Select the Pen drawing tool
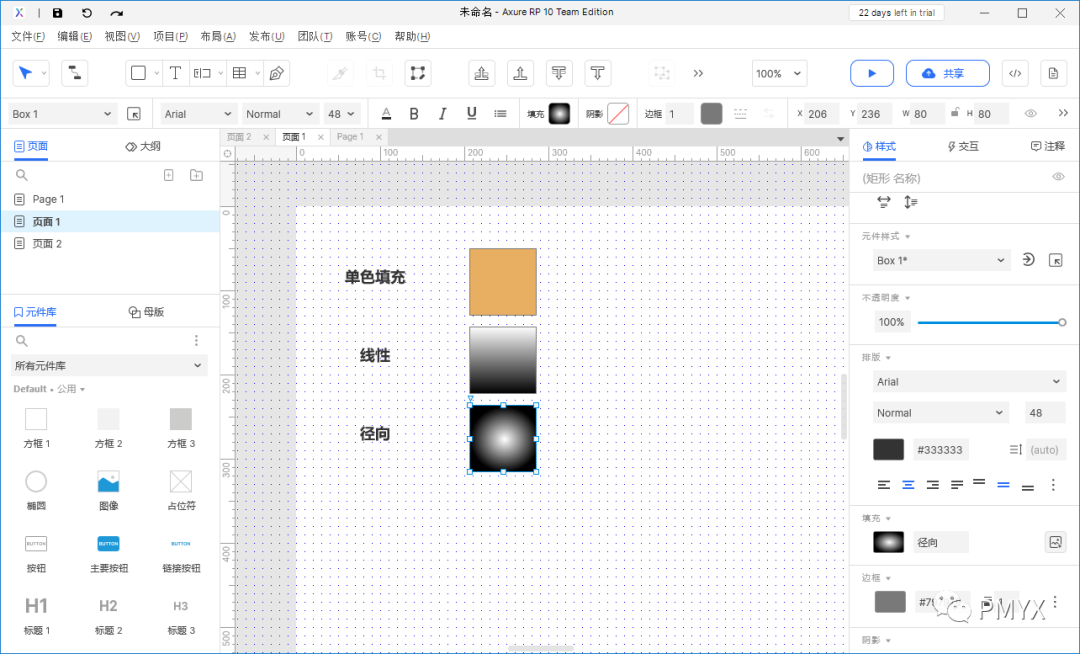The image size is (1080, 654). [x=276, y=74]
